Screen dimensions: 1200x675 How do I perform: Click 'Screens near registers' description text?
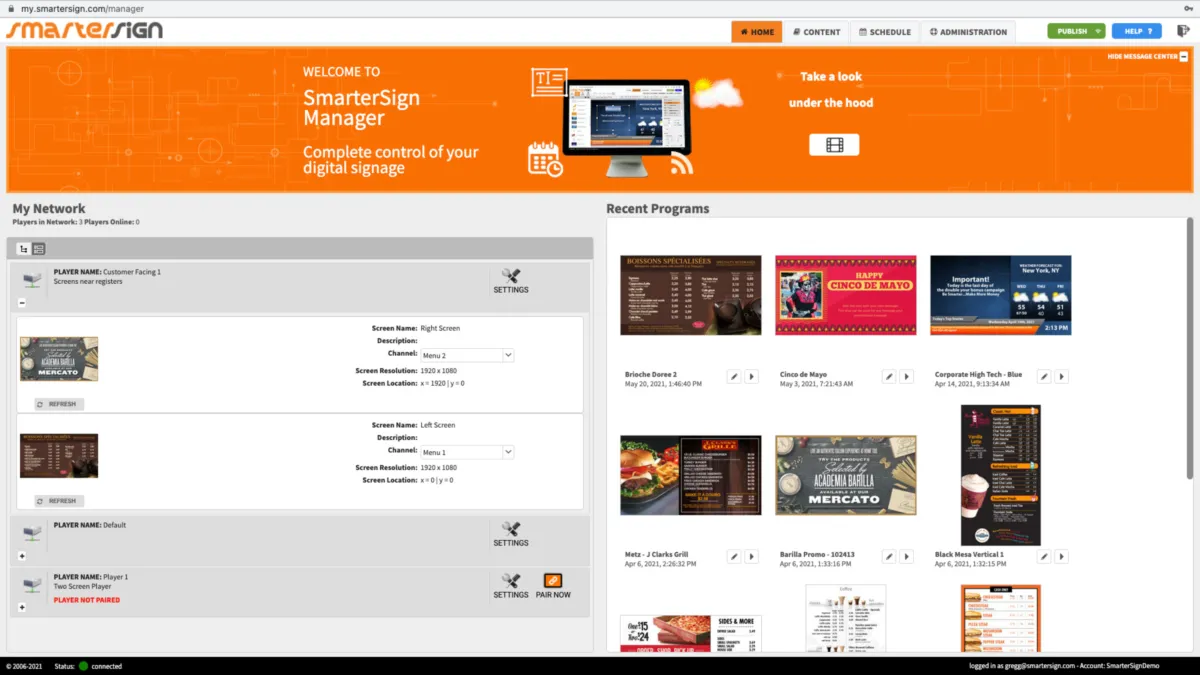pos(89,282)
